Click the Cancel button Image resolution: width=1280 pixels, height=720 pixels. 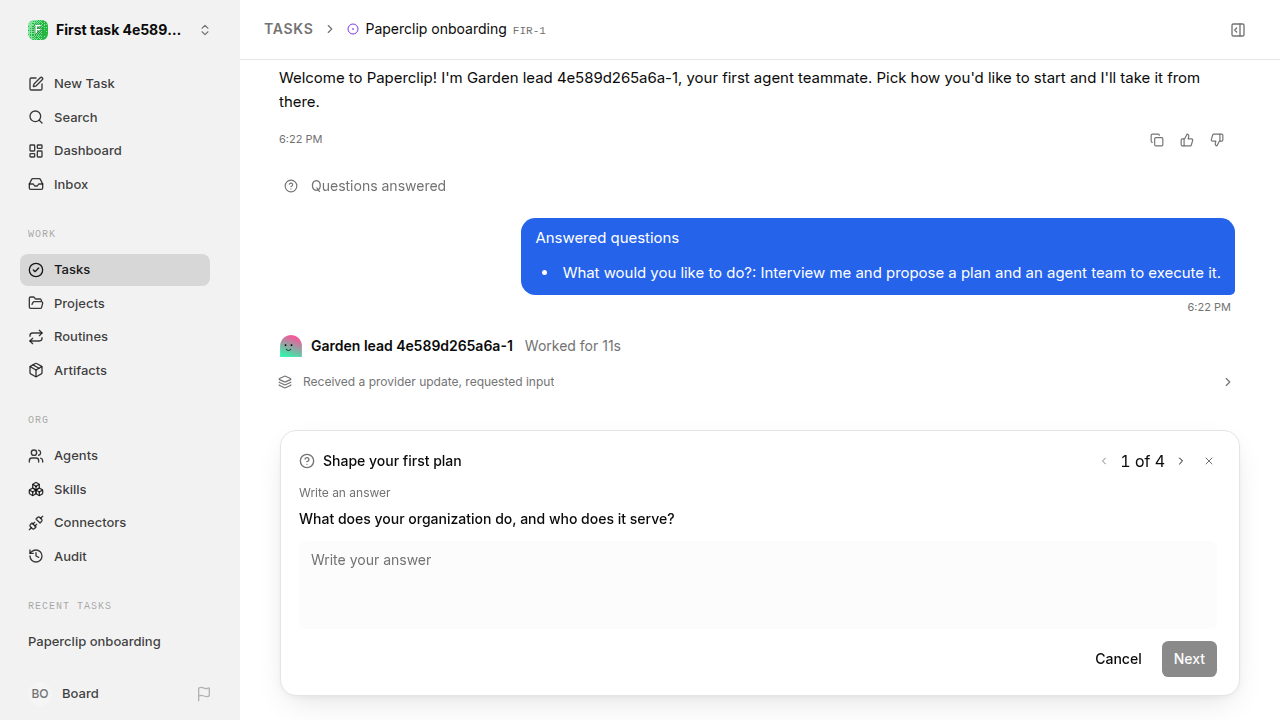tap(1118, 659)
